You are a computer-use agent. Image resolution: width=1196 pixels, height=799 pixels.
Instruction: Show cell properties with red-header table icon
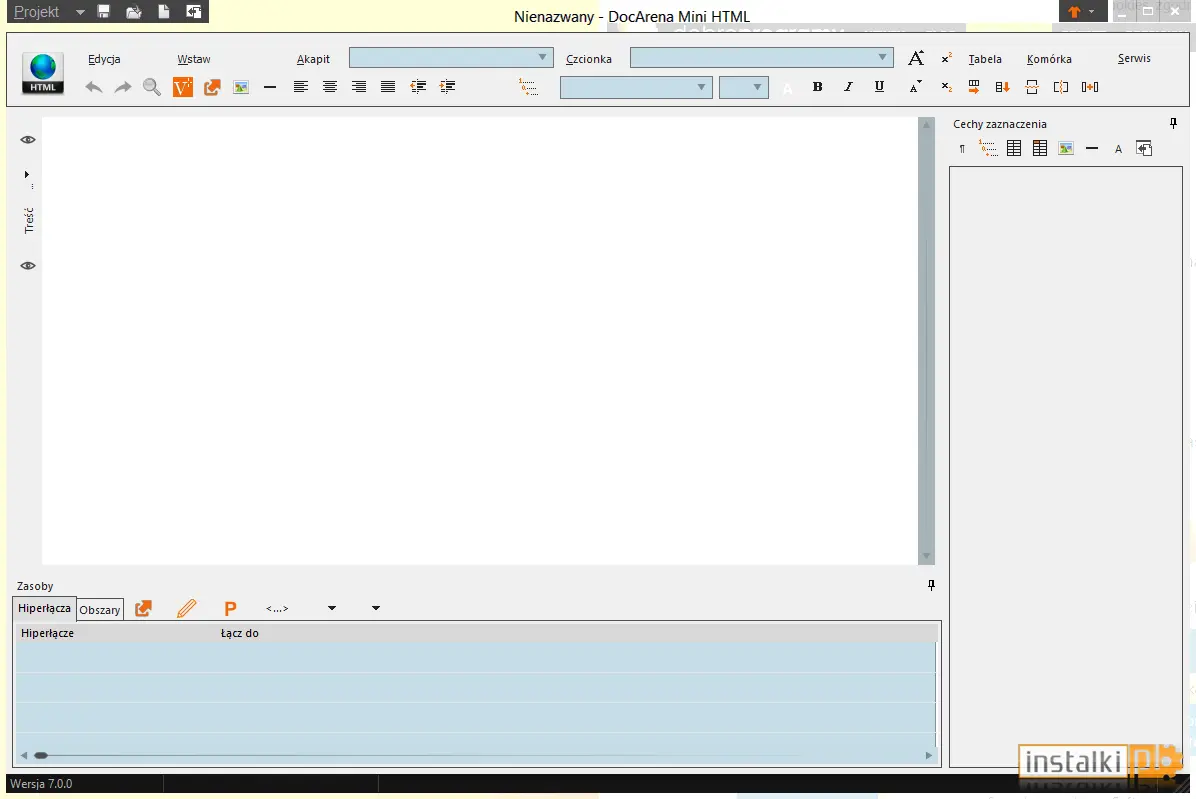point(1040,148)
